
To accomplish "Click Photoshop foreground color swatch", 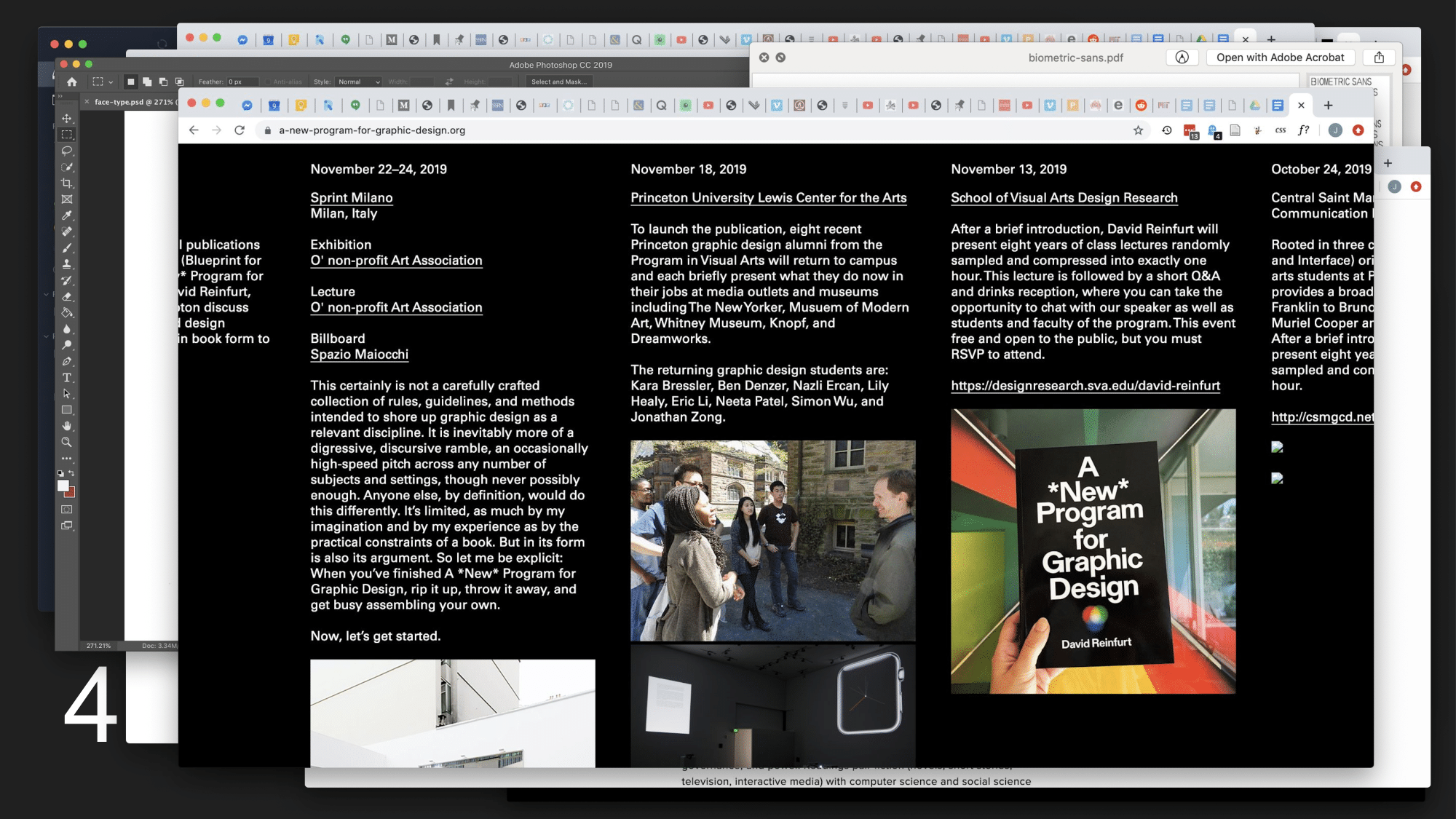I will 63,486.
